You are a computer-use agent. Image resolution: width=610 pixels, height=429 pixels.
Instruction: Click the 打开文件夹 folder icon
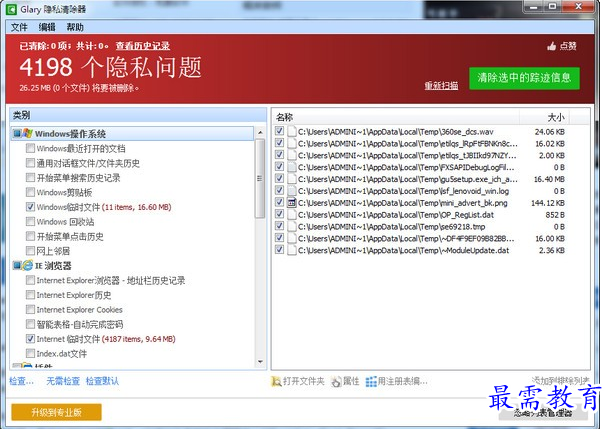(x=276, y=382)
